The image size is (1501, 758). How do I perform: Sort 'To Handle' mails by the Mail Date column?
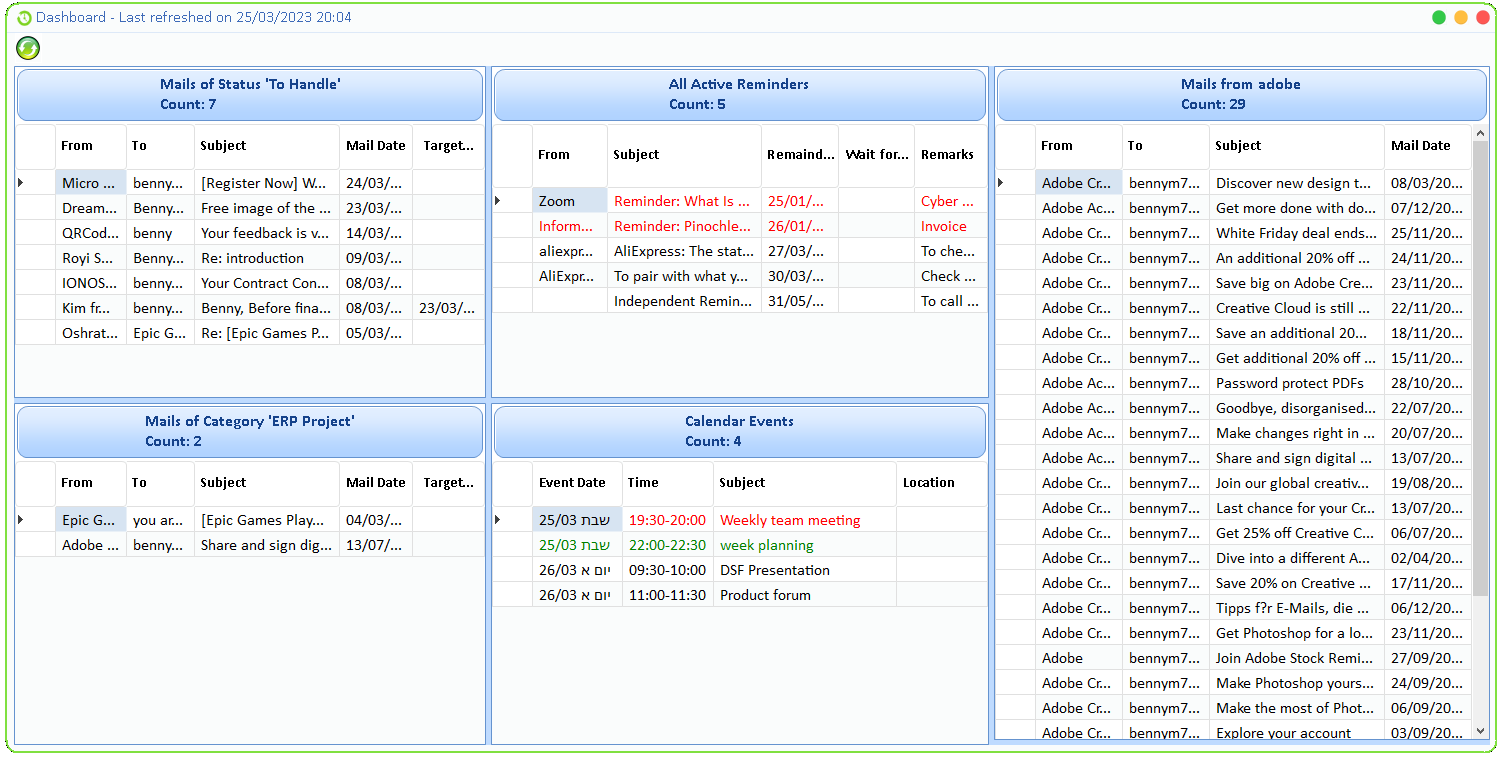point(375,145)
